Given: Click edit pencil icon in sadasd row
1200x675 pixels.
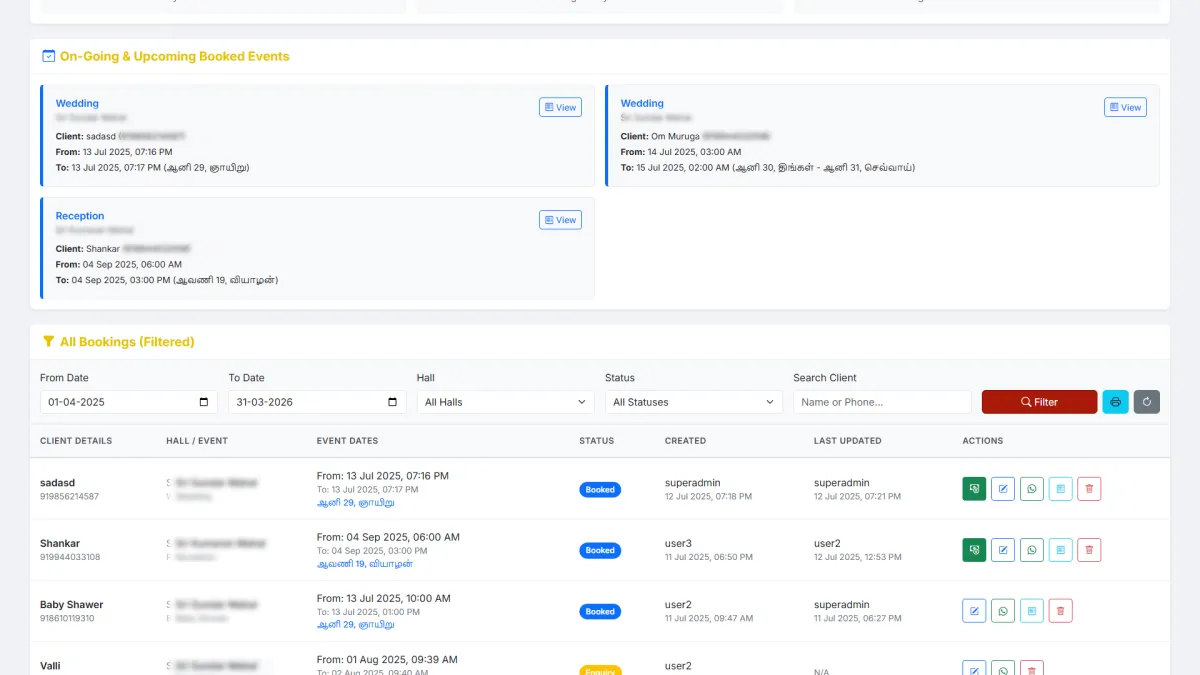Looking at the screenshot, I should [x=1003, y=489].
